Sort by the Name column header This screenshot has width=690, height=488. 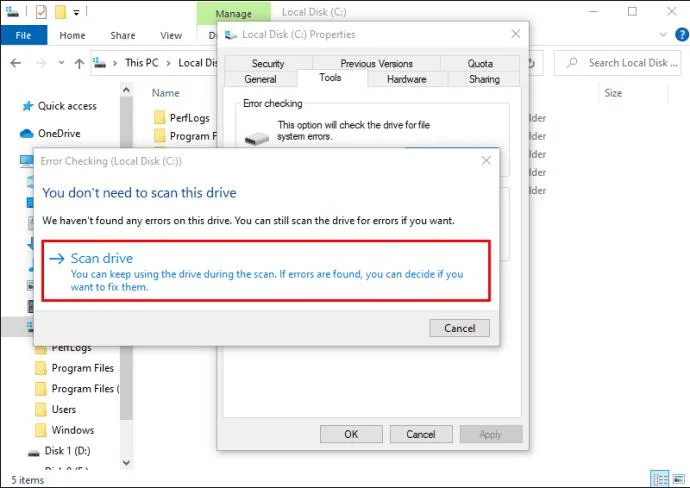coord(165,93)
